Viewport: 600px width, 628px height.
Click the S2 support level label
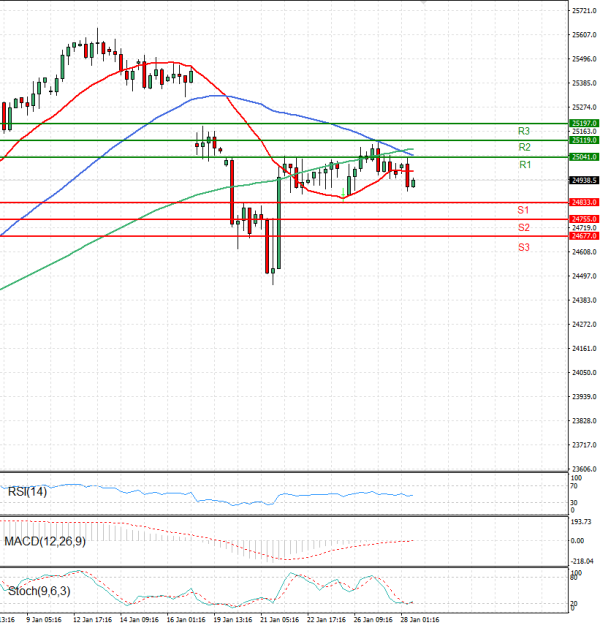pyautogui.click(x=523, y=227)
